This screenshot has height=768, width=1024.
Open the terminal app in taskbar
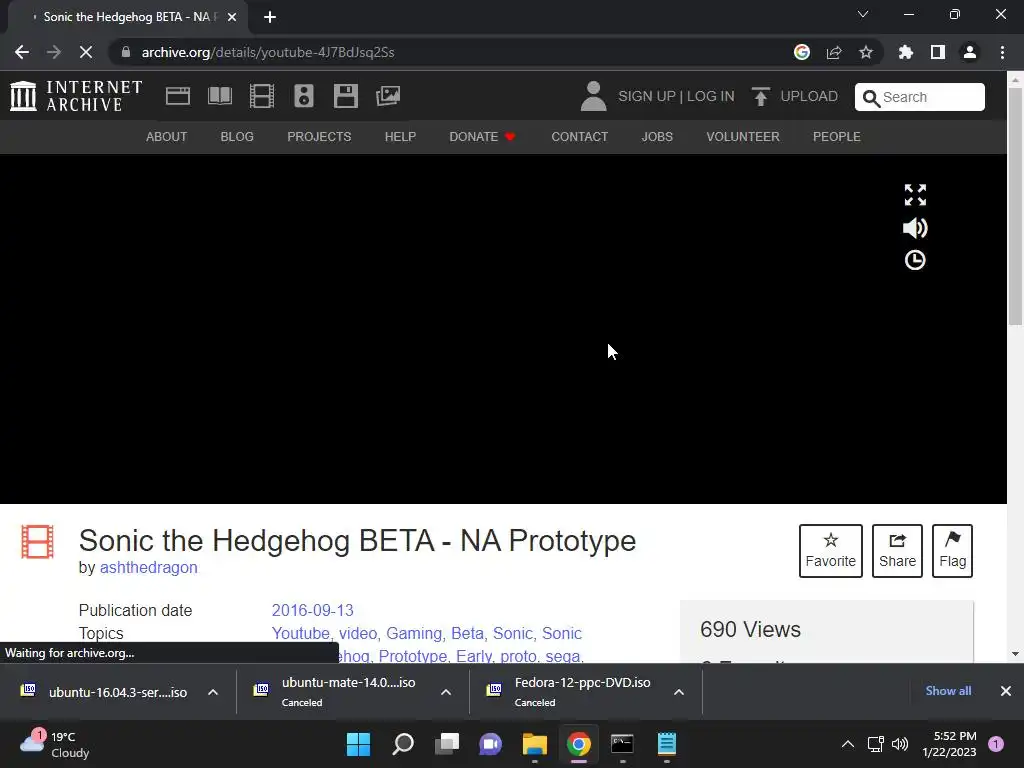(622, 744)
